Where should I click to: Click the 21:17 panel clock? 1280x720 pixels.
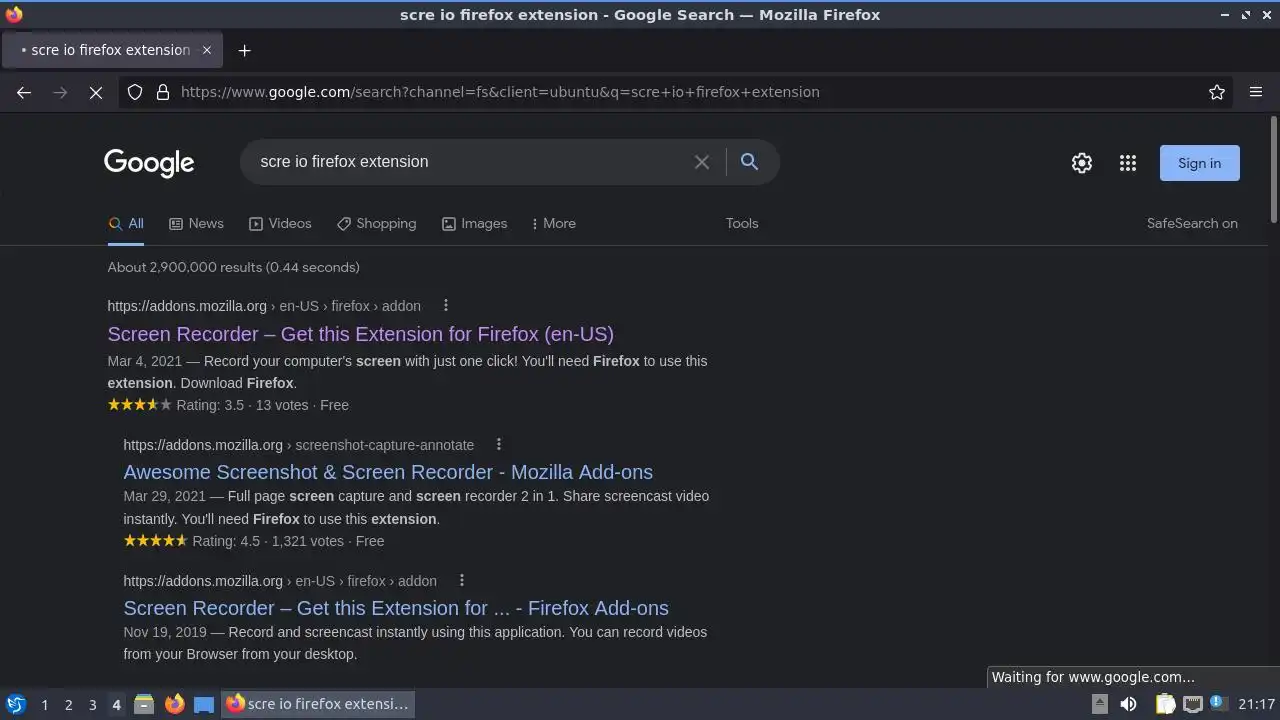[x=1256, y=704]
